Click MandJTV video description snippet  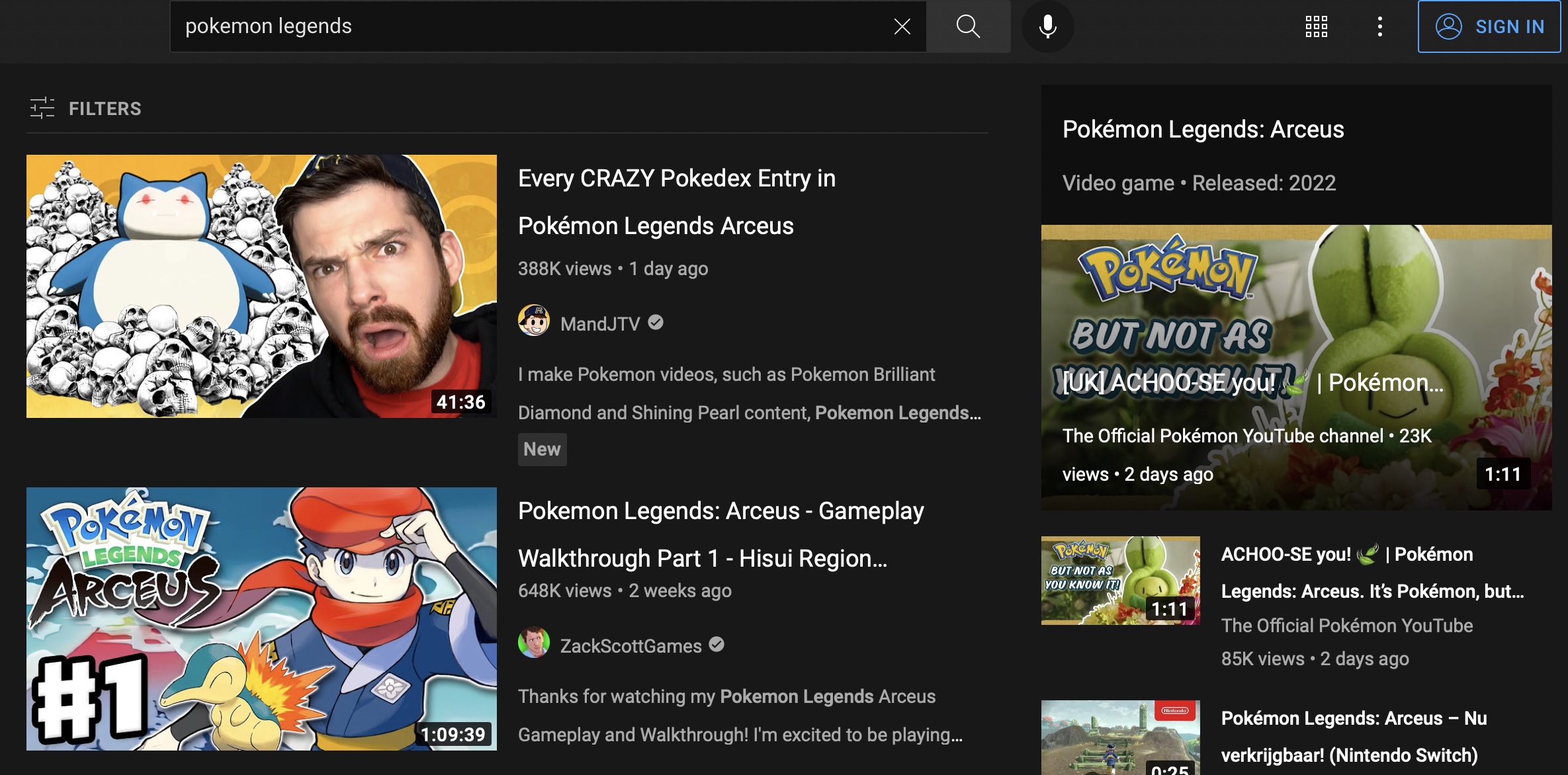(x=750, y=393)
